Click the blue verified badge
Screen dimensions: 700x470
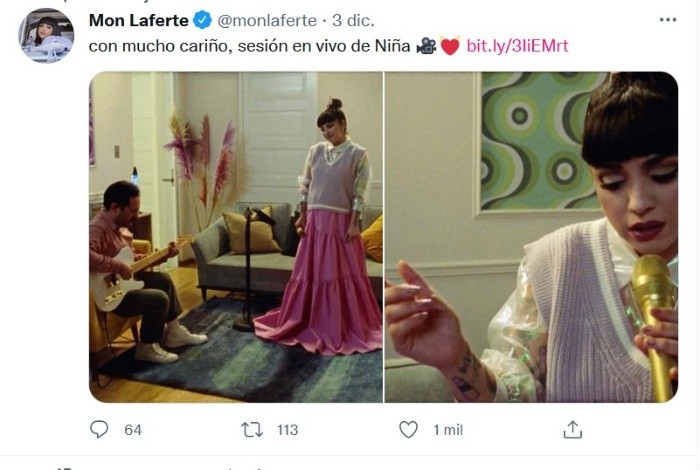click(200, 20)
